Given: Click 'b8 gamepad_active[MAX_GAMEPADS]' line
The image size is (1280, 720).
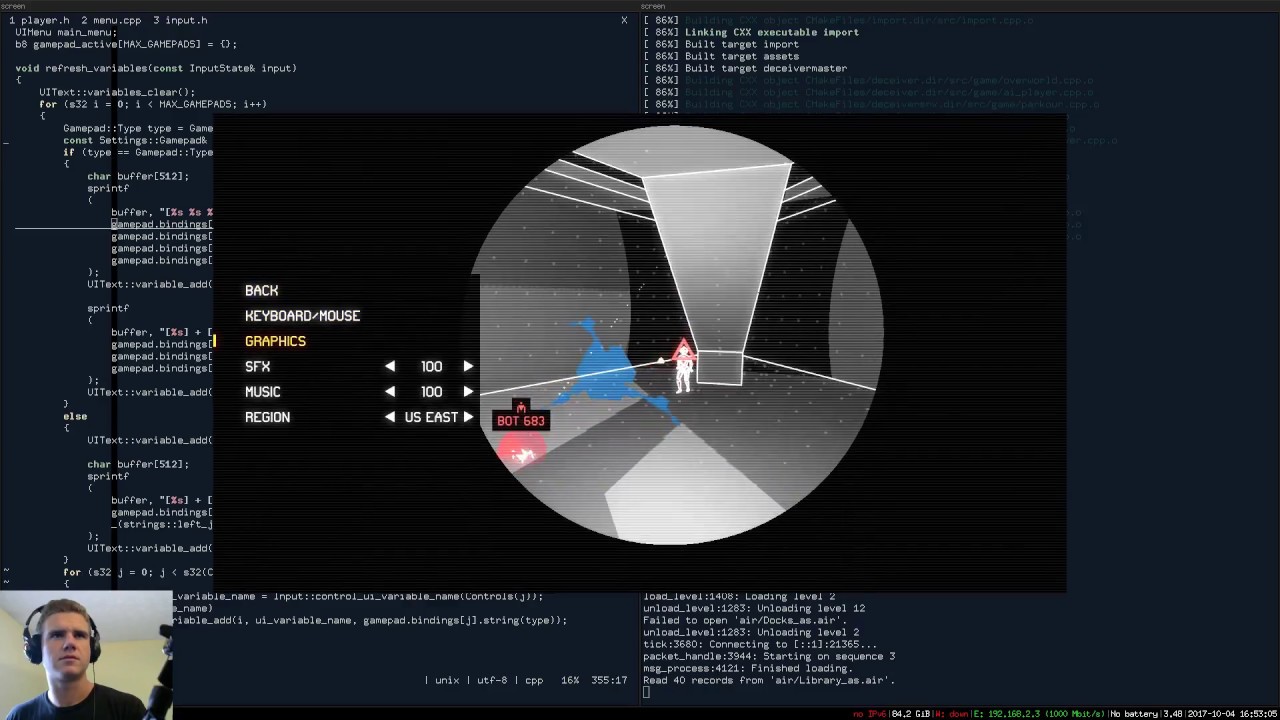Looking at the screenshot, I should (126, 44).
